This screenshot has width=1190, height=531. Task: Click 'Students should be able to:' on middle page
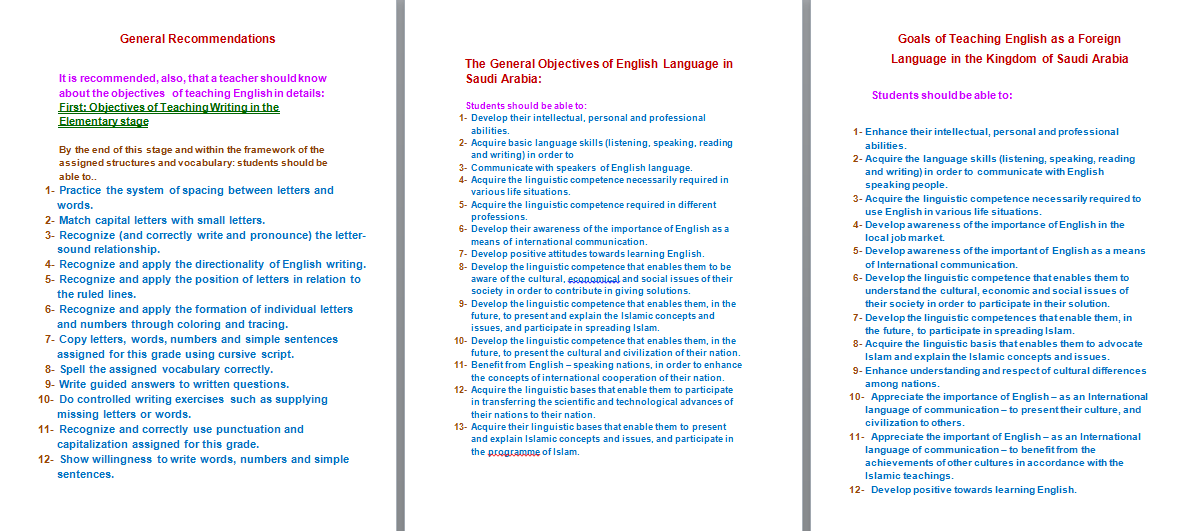coord(526,105)
